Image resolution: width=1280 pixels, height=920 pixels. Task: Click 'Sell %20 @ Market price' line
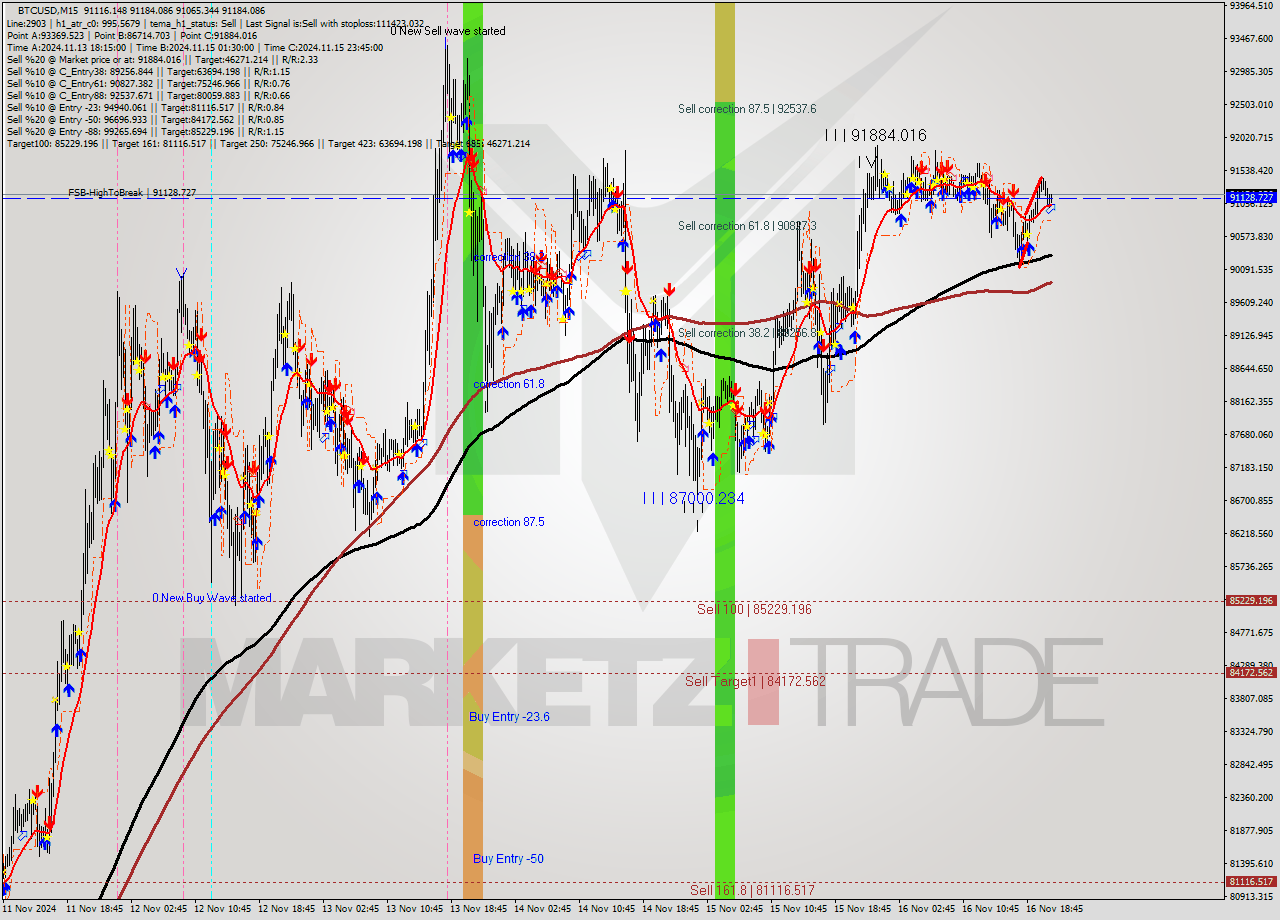click(x=162, y=59)
